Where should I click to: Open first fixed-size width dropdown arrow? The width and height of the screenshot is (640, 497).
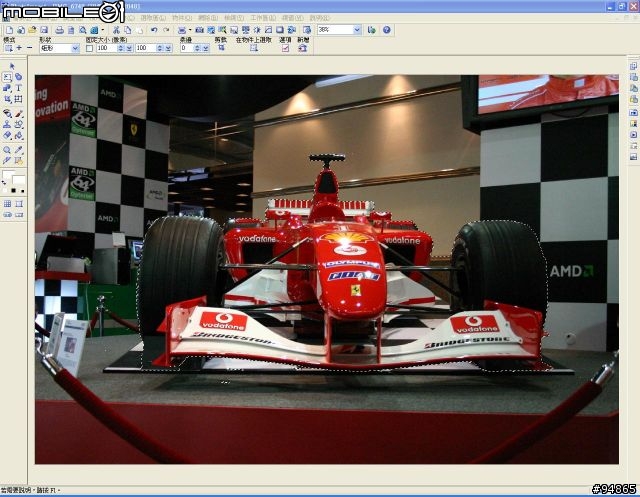pyautogui.click(x=129, y=48)
